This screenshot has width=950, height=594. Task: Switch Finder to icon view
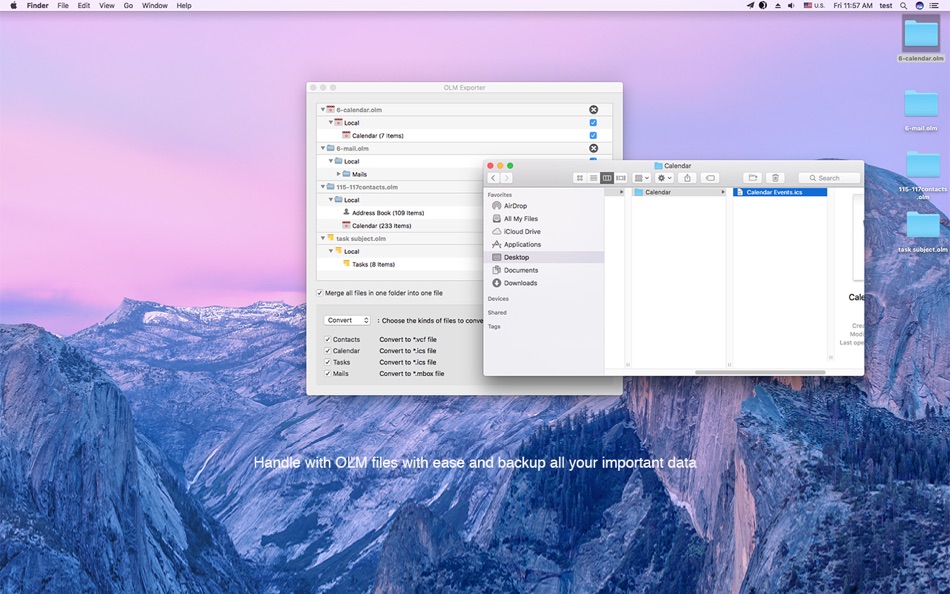pyautogui.click(x=579, y=178)
